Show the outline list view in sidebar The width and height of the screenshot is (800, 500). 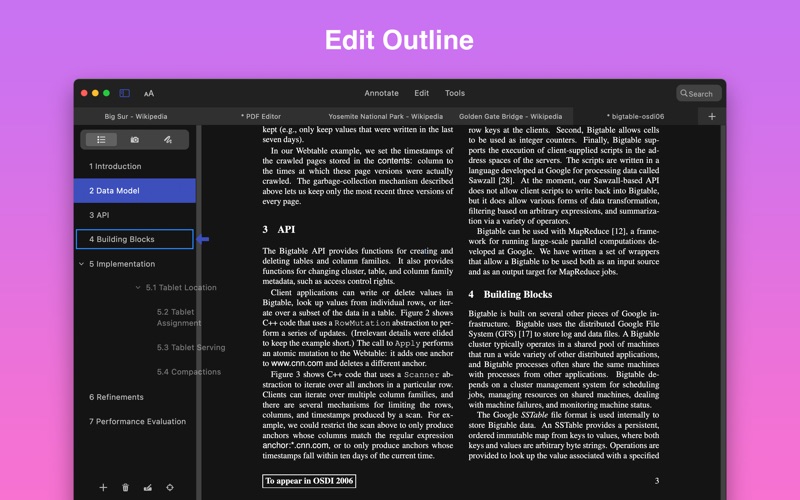(x=101, y=140)
